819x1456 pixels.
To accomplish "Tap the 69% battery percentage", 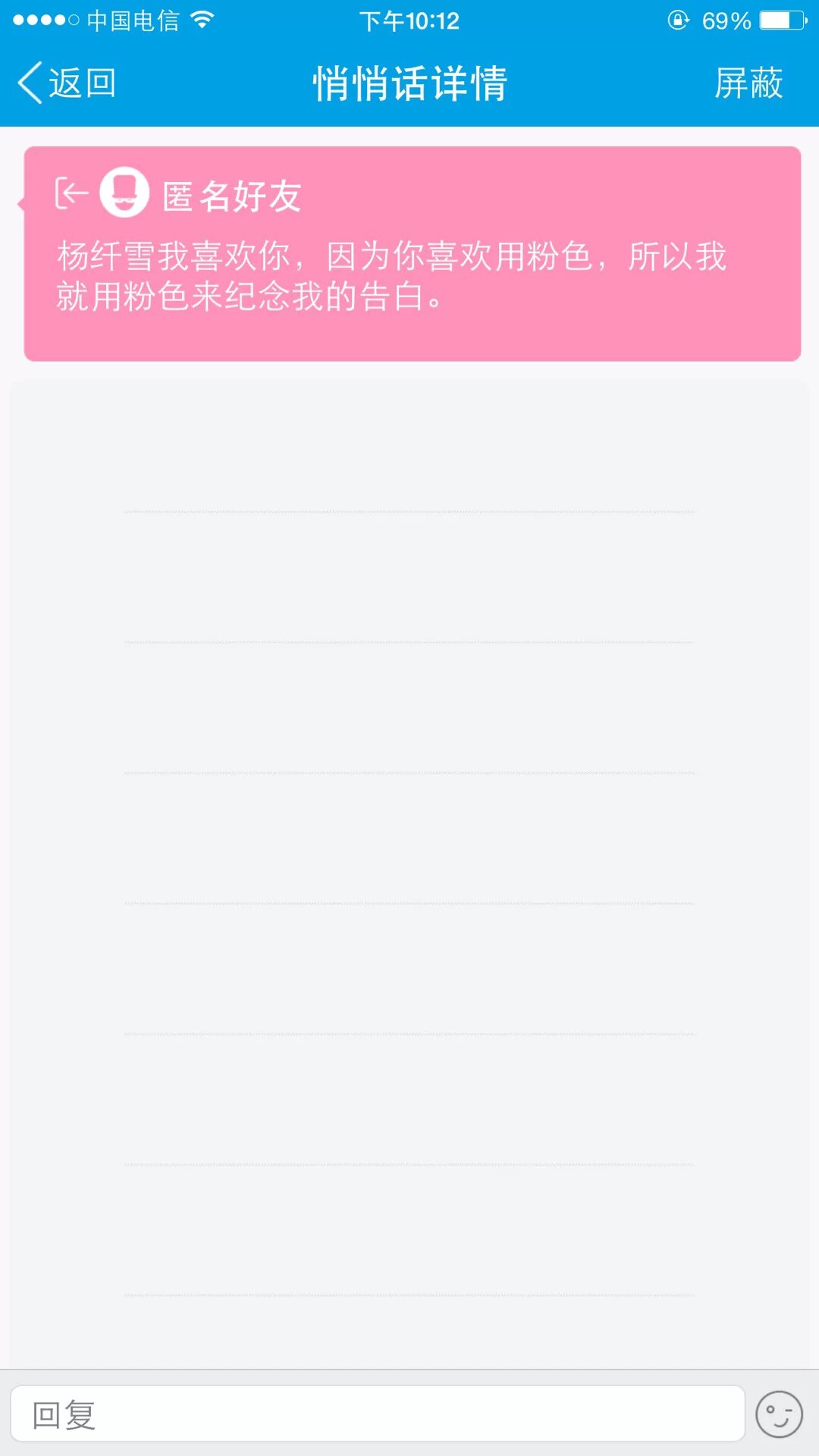I will coord(726,20).
